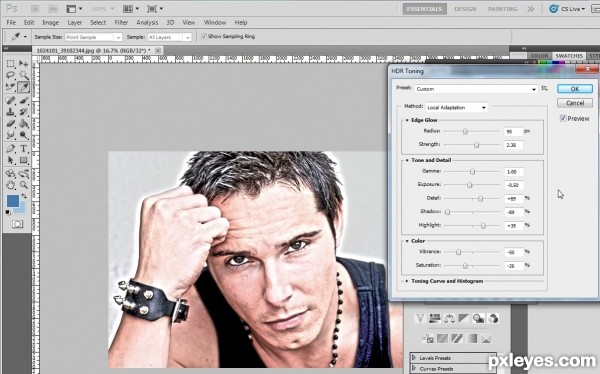Image resolution: width=600 pixels, height=374 pixels.
Task: Toggle Show Sampling Ring checkbox
Action: tap(204, 36)
